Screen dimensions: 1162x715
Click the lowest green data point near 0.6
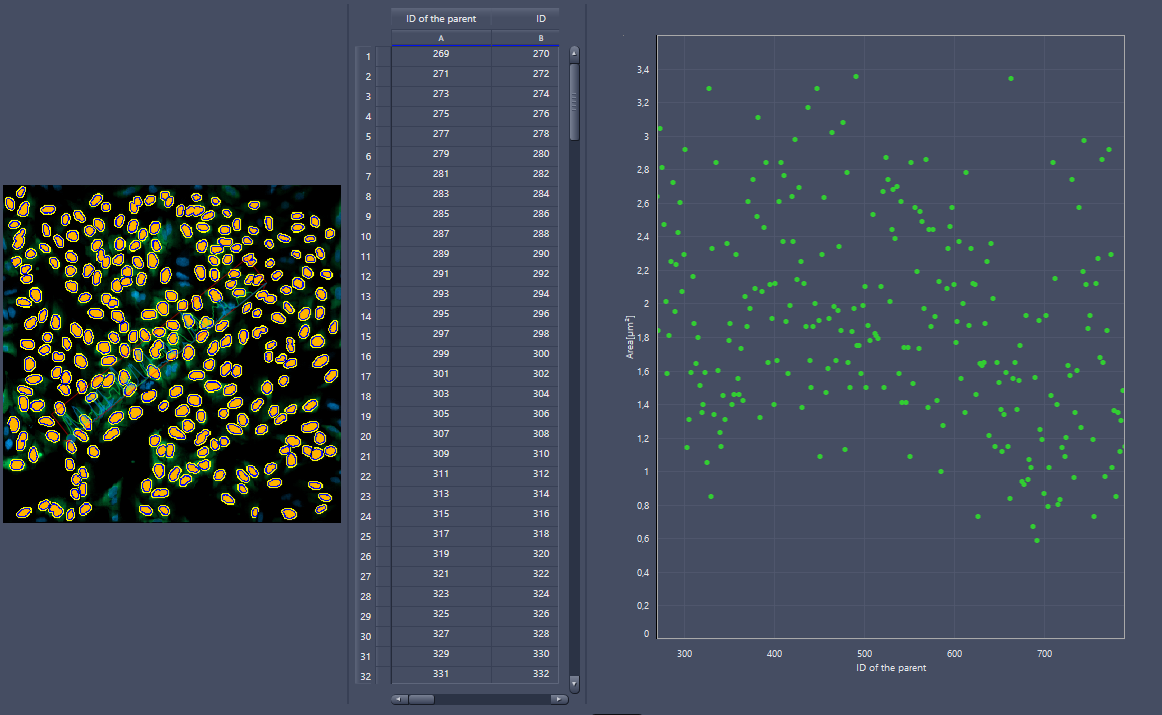pos(1037,540)
